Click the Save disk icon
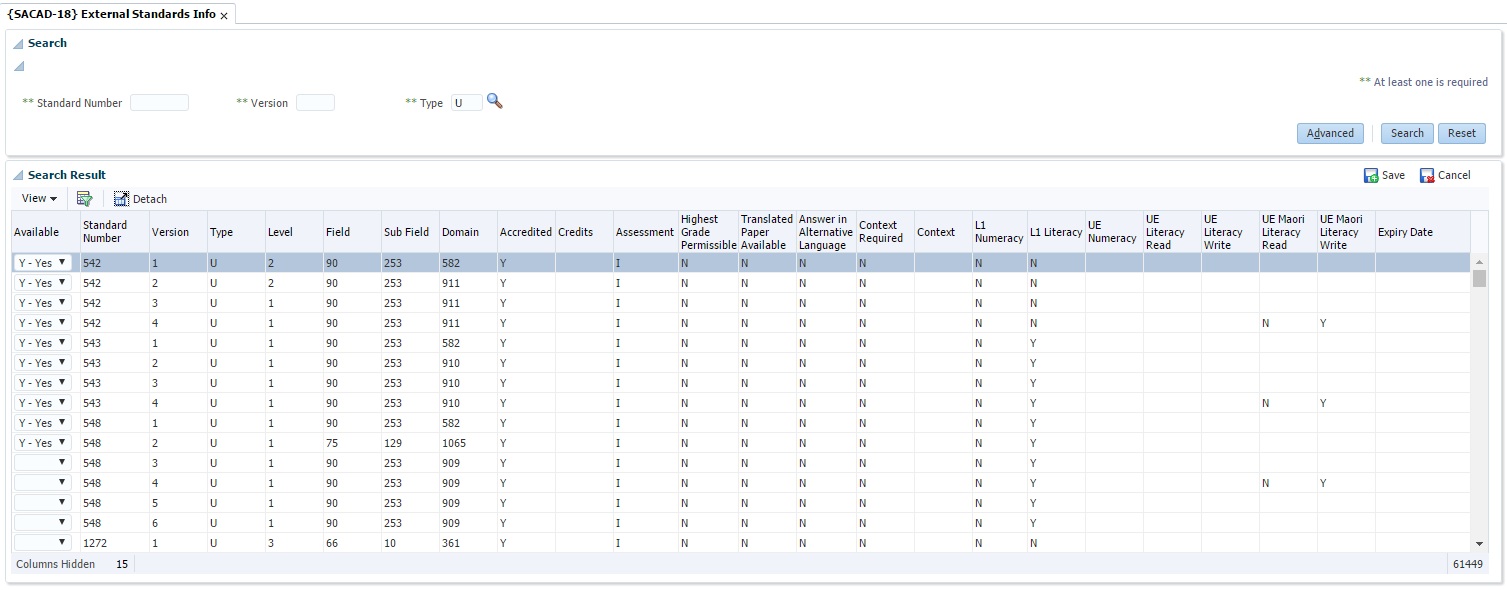The image size is (1507, 590). (x=1371, y=175)
